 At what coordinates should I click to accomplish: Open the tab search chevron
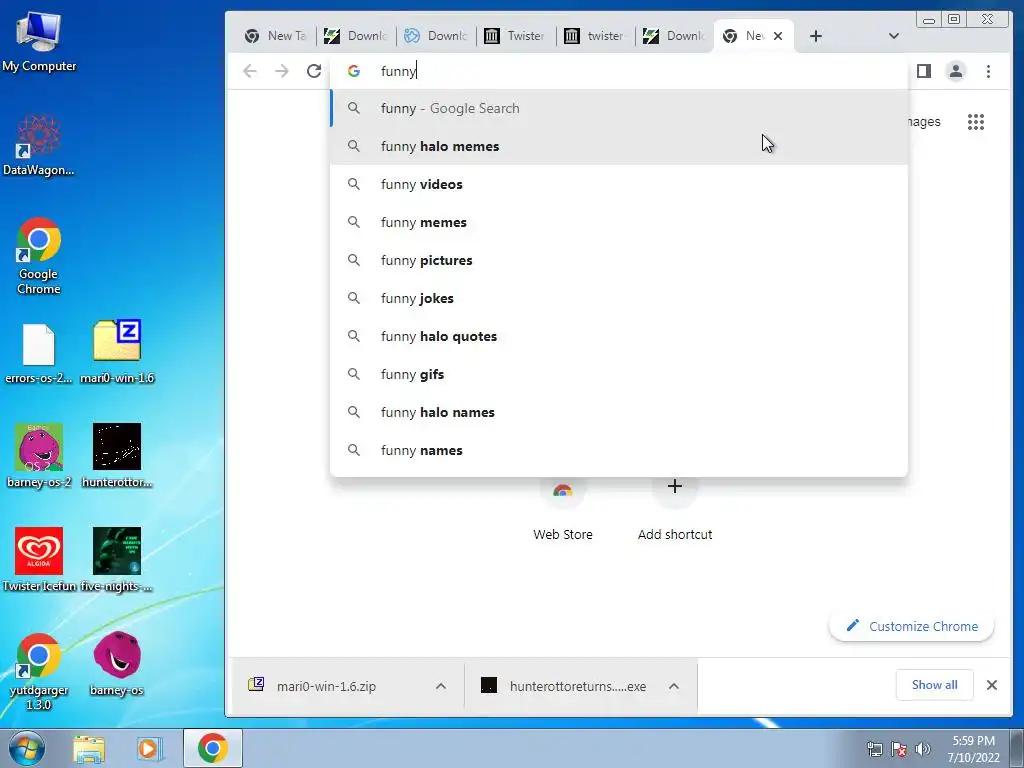[x=894, y=36]
